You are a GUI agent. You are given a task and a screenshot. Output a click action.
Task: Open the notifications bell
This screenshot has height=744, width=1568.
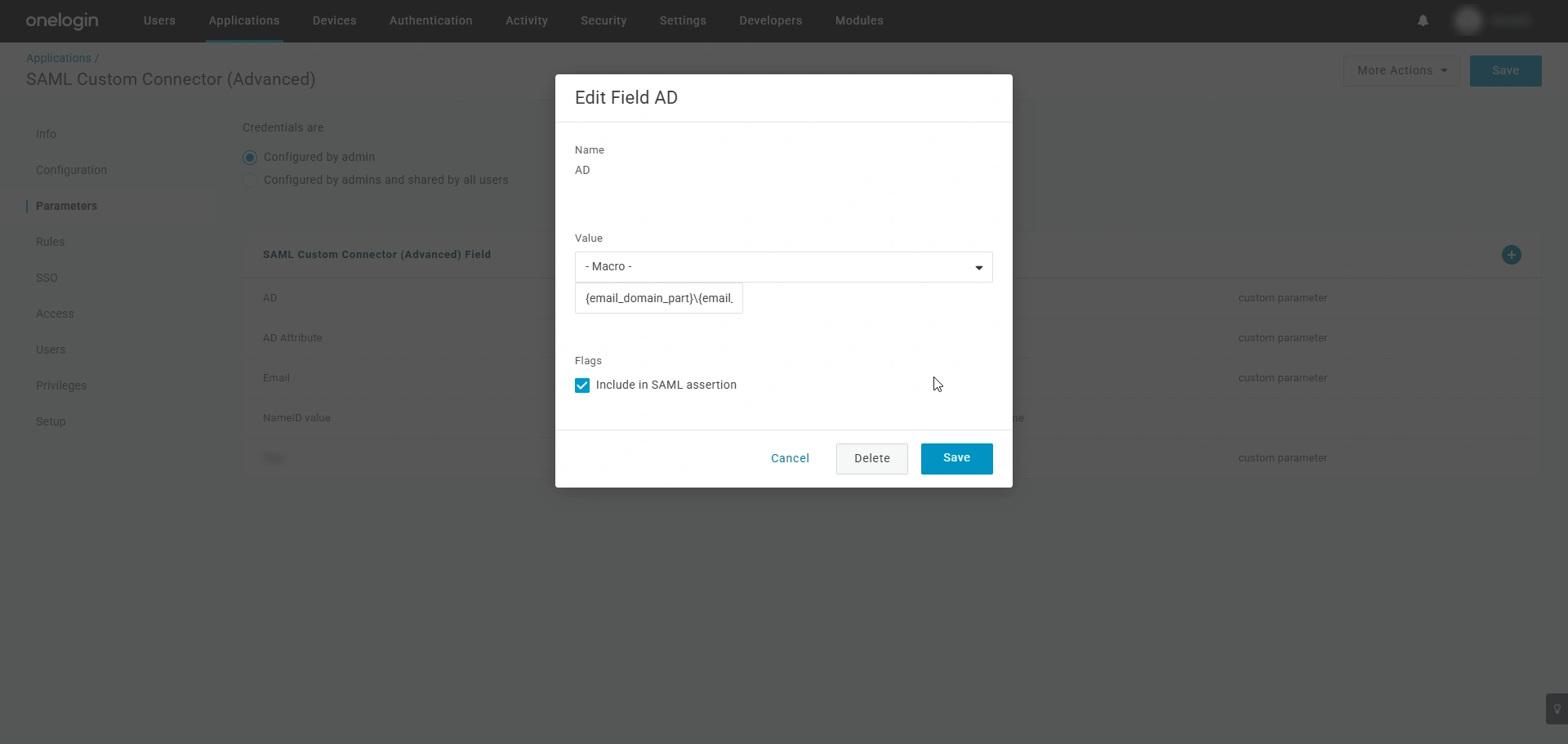(1423, 20)
